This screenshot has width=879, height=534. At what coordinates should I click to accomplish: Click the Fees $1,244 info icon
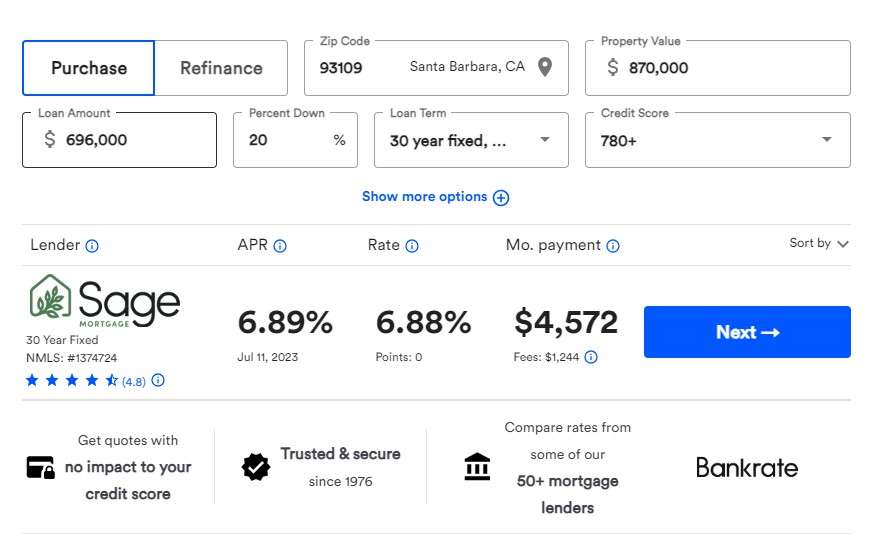tap(591, 357)
